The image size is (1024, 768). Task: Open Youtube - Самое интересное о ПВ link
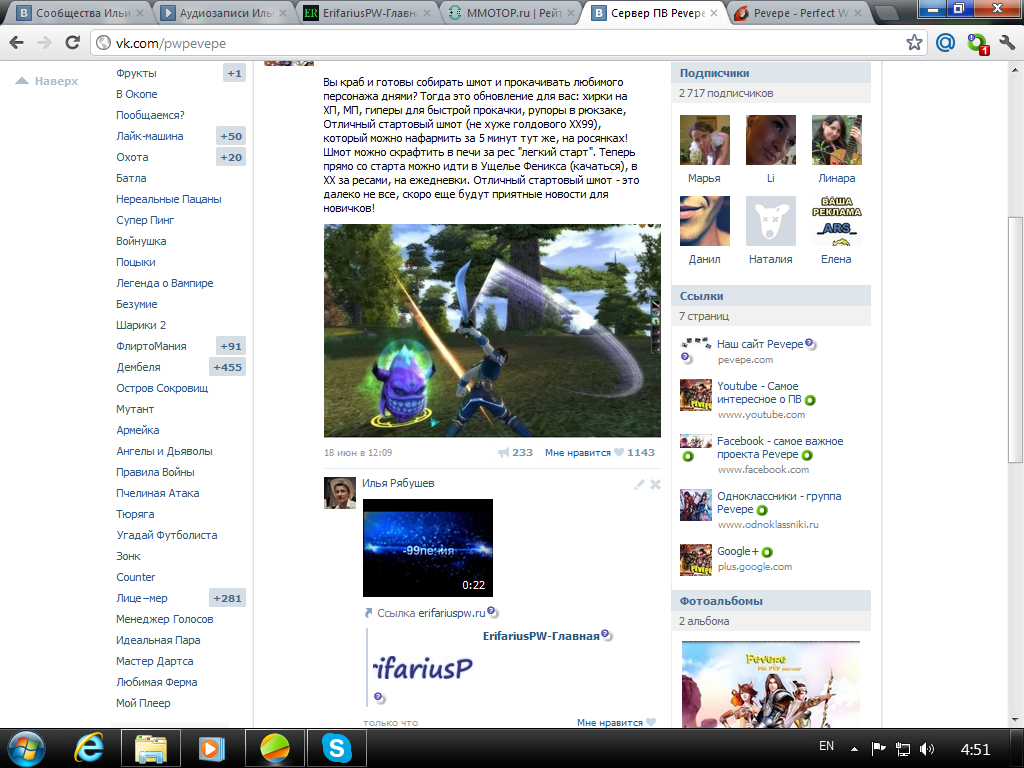click(x=759, y=392)
